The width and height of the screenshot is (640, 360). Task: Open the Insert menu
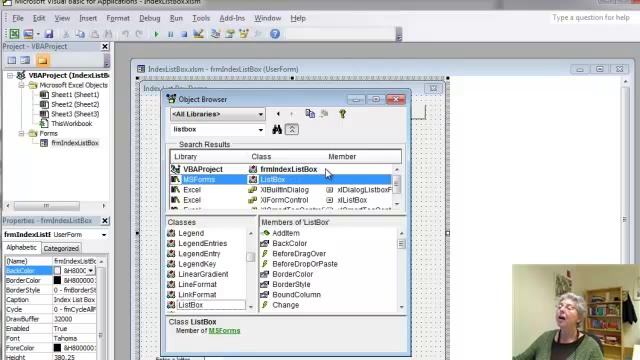click(x=88, y=18)
